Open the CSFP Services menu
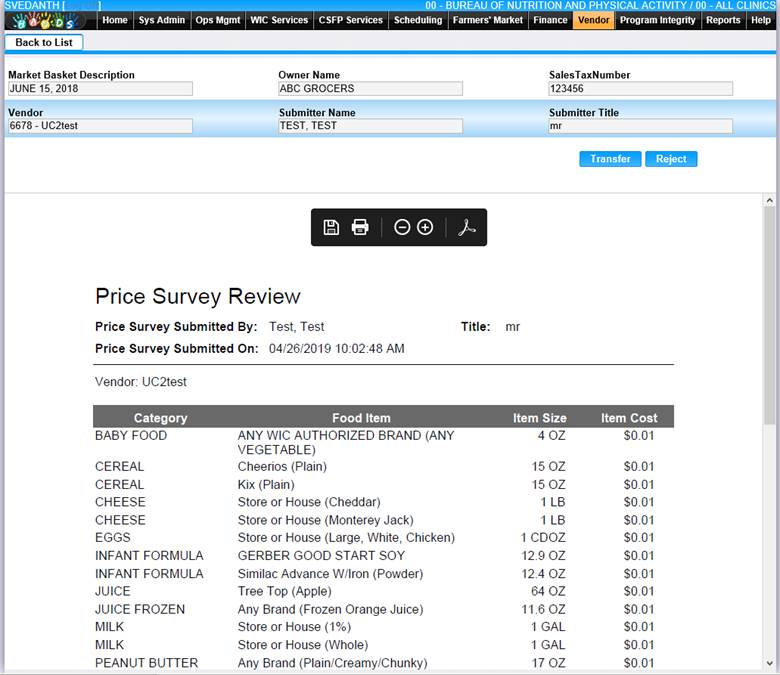780x675 pixels. point(351,20)
